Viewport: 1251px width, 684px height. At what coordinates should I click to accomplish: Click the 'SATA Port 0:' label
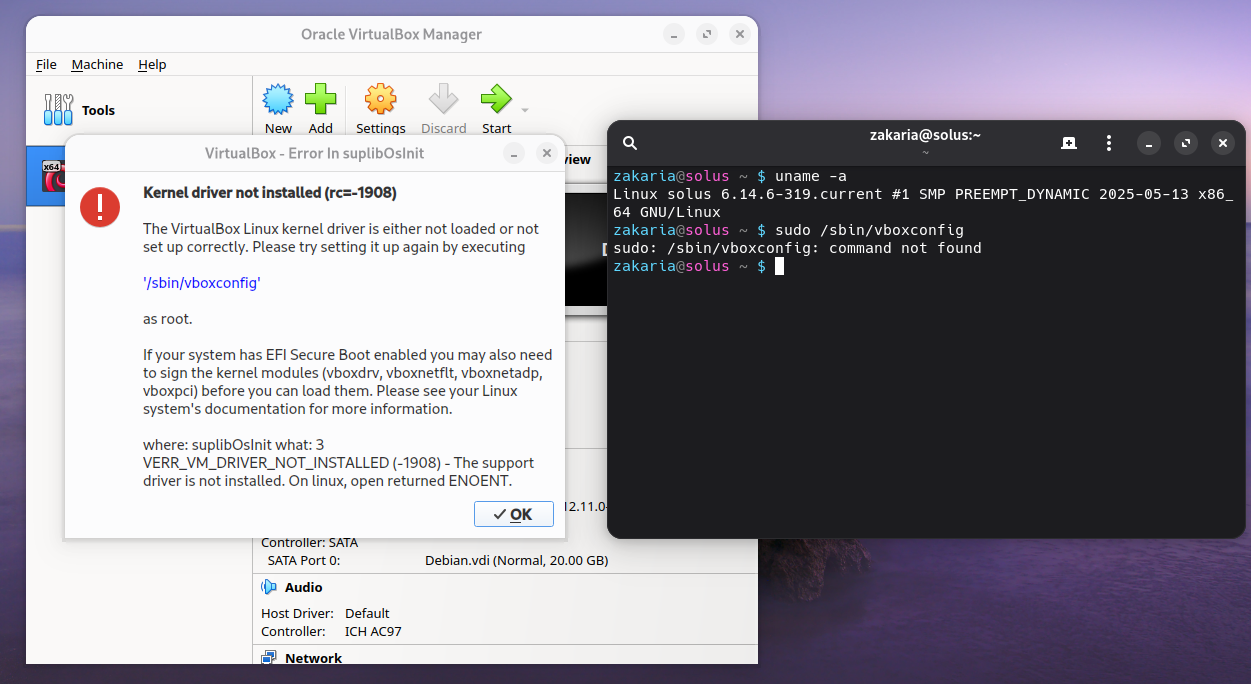(304, 561)
